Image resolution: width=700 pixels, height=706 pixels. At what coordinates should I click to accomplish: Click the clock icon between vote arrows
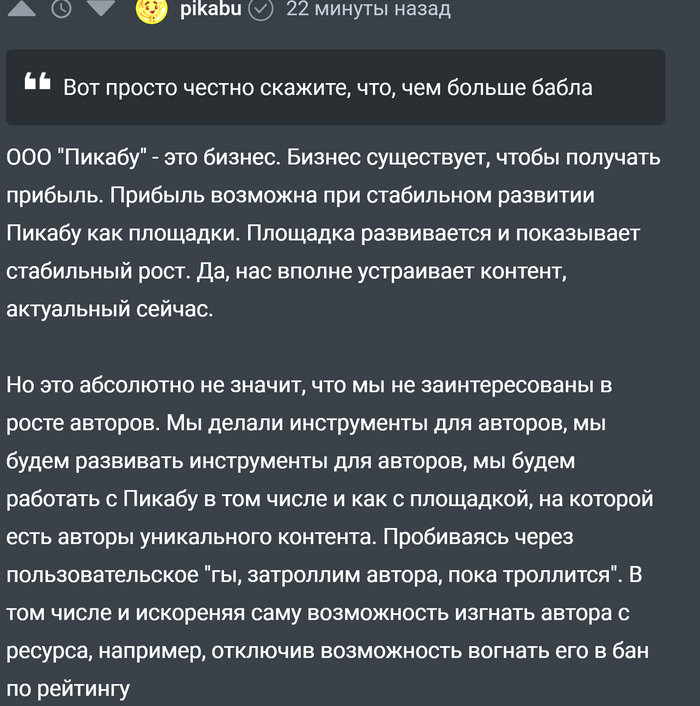pyautogui.click(x=62, y=9)
